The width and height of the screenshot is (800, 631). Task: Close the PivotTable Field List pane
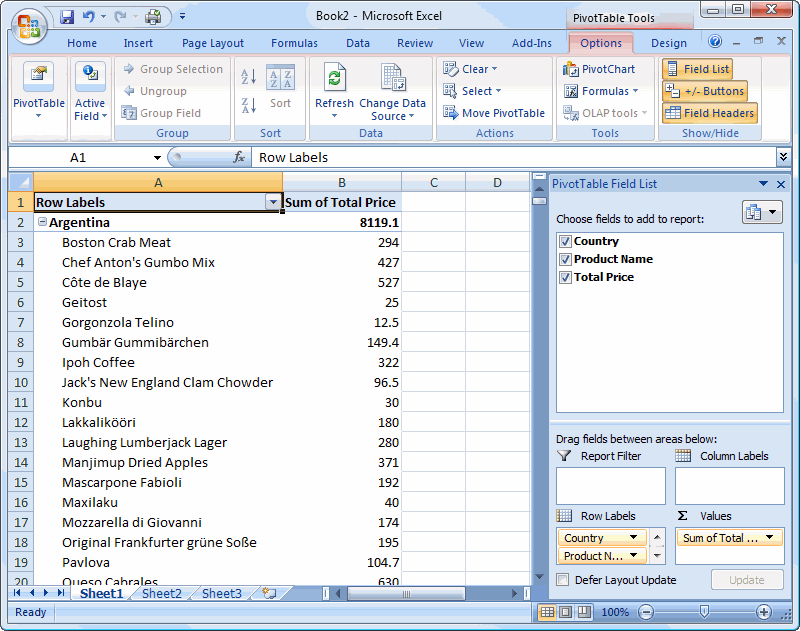[x=781, y=184]
